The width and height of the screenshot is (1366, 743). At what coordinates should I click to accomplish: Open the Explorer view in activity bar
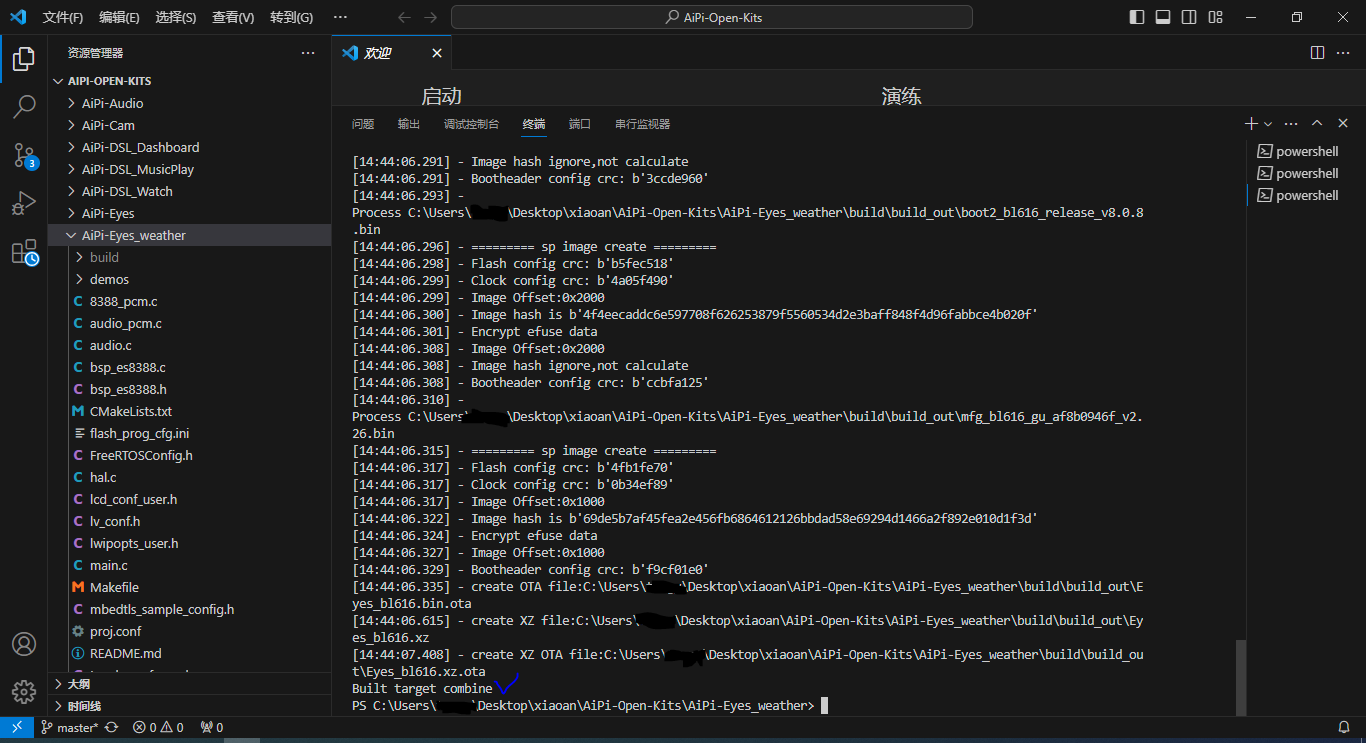[x=24, y=59]
